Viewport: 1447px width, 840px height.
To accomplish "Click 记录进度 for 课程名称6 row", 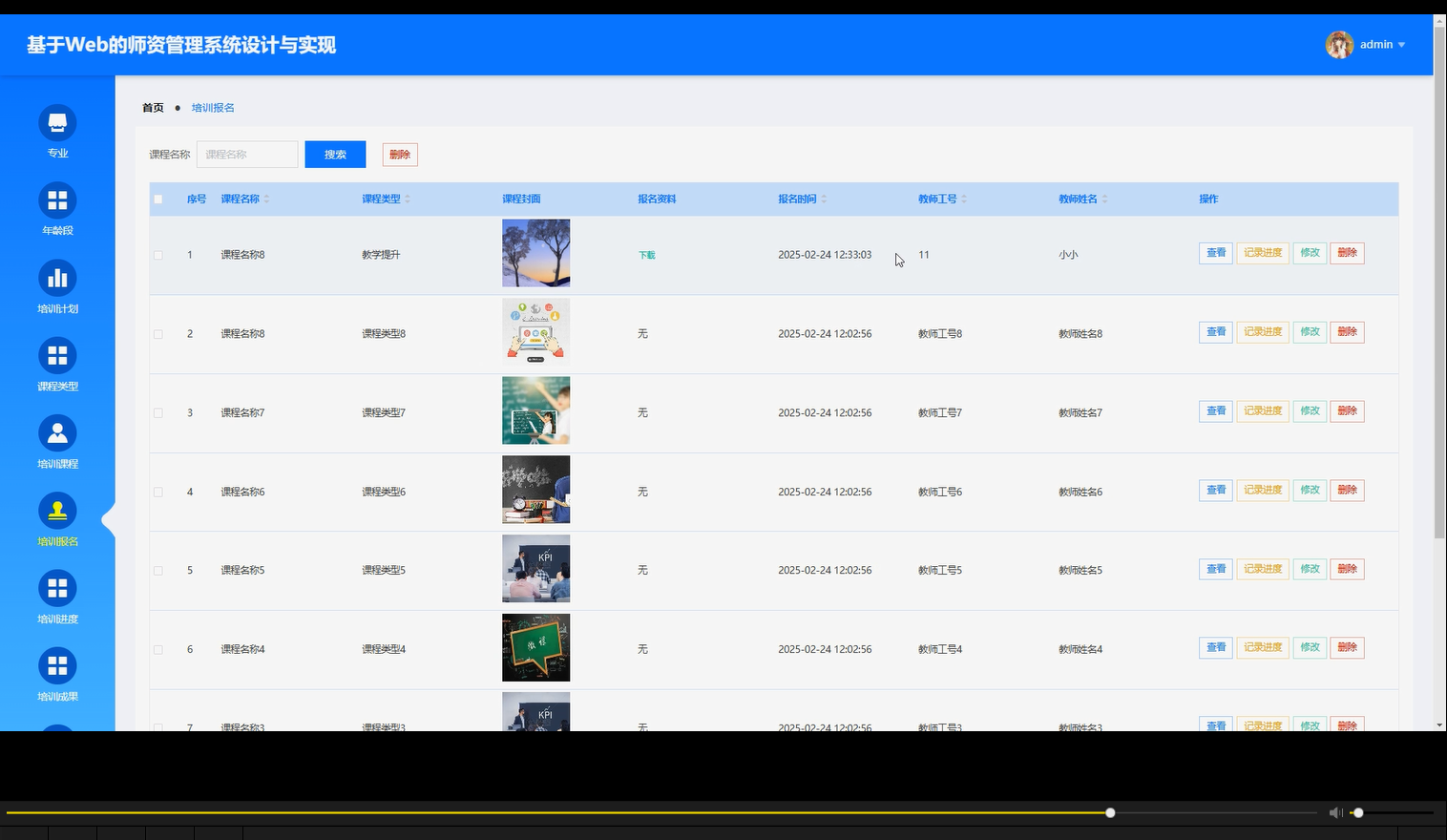I will pyautogui.click(x=1263, y=491).
